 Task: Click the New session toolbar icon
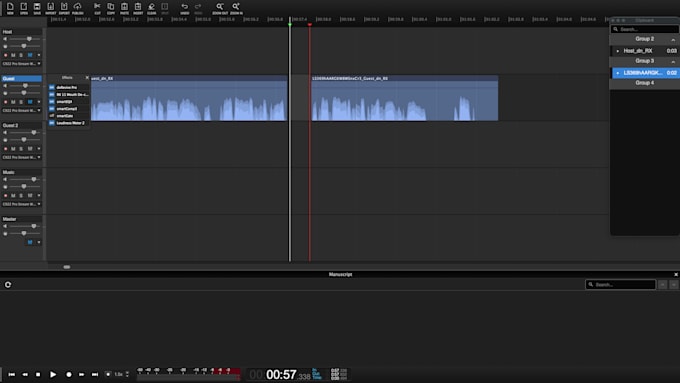click(x=10, y=7)
